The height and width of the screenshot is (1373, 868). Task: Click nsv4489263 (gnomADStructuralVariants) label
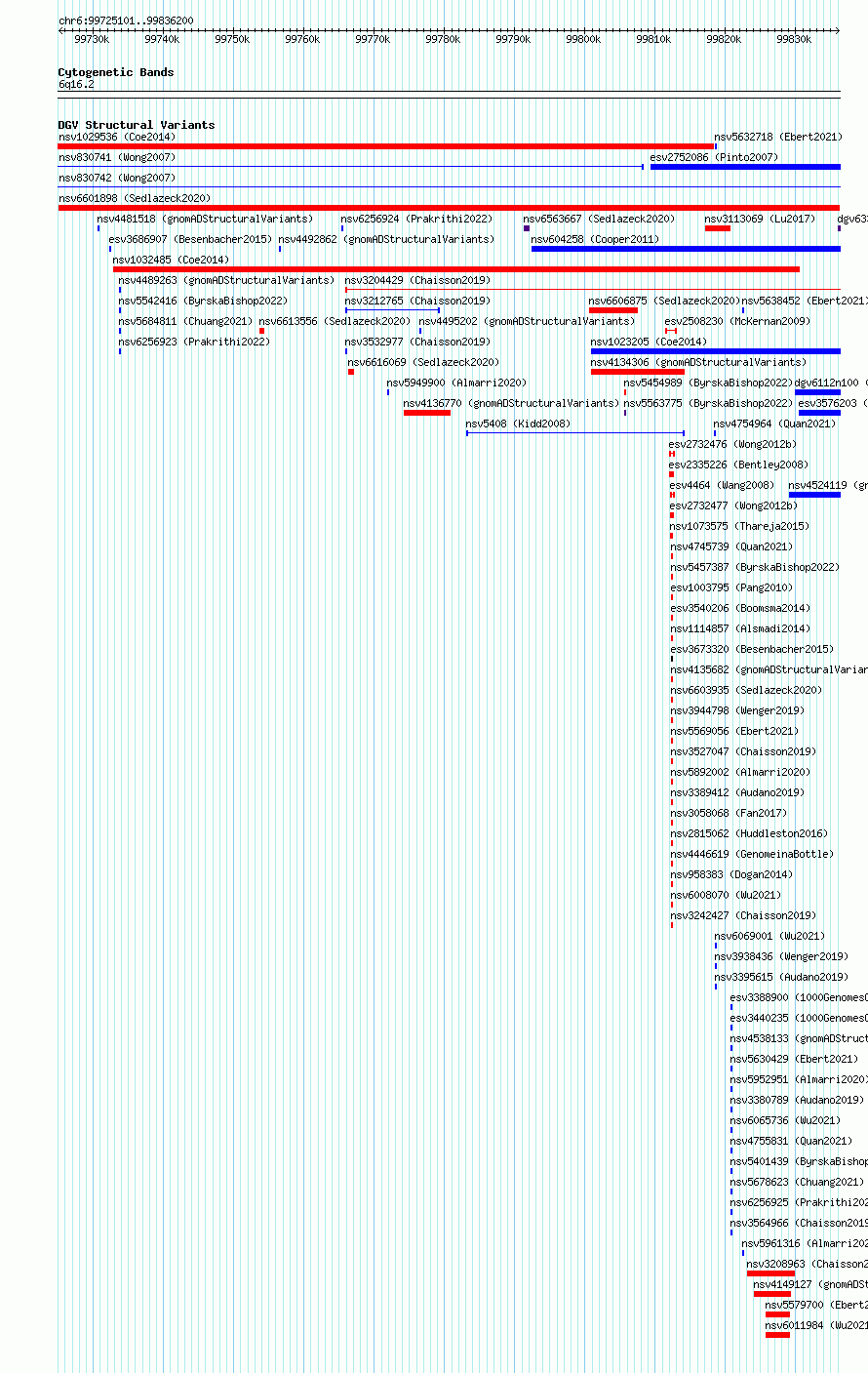point(226,280)
